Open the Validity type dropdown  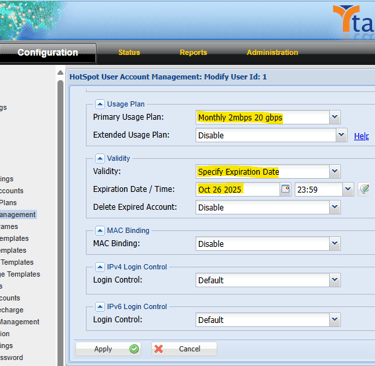[334, 172]
